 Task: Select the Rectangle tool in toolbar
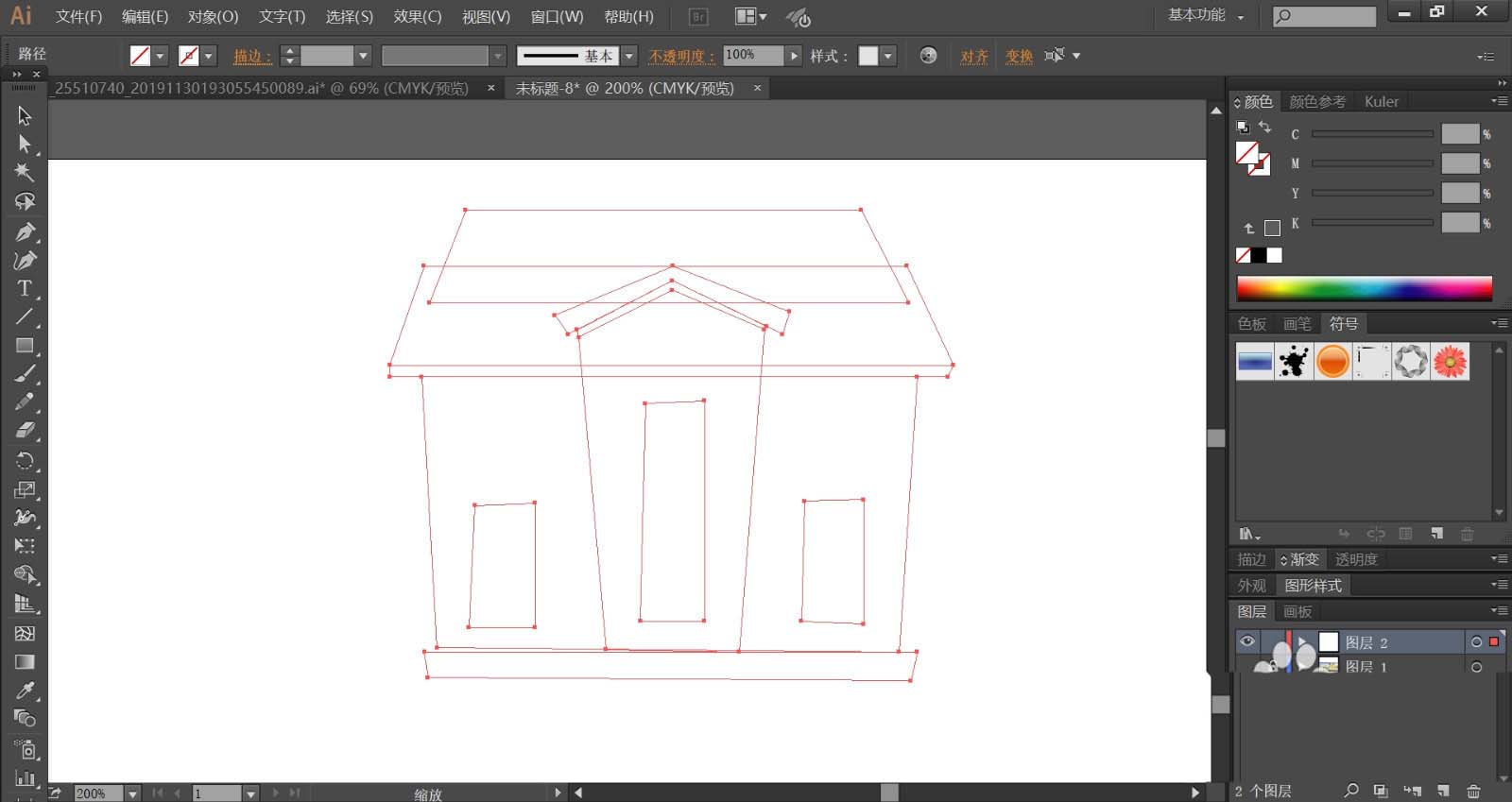pos(25,346)
